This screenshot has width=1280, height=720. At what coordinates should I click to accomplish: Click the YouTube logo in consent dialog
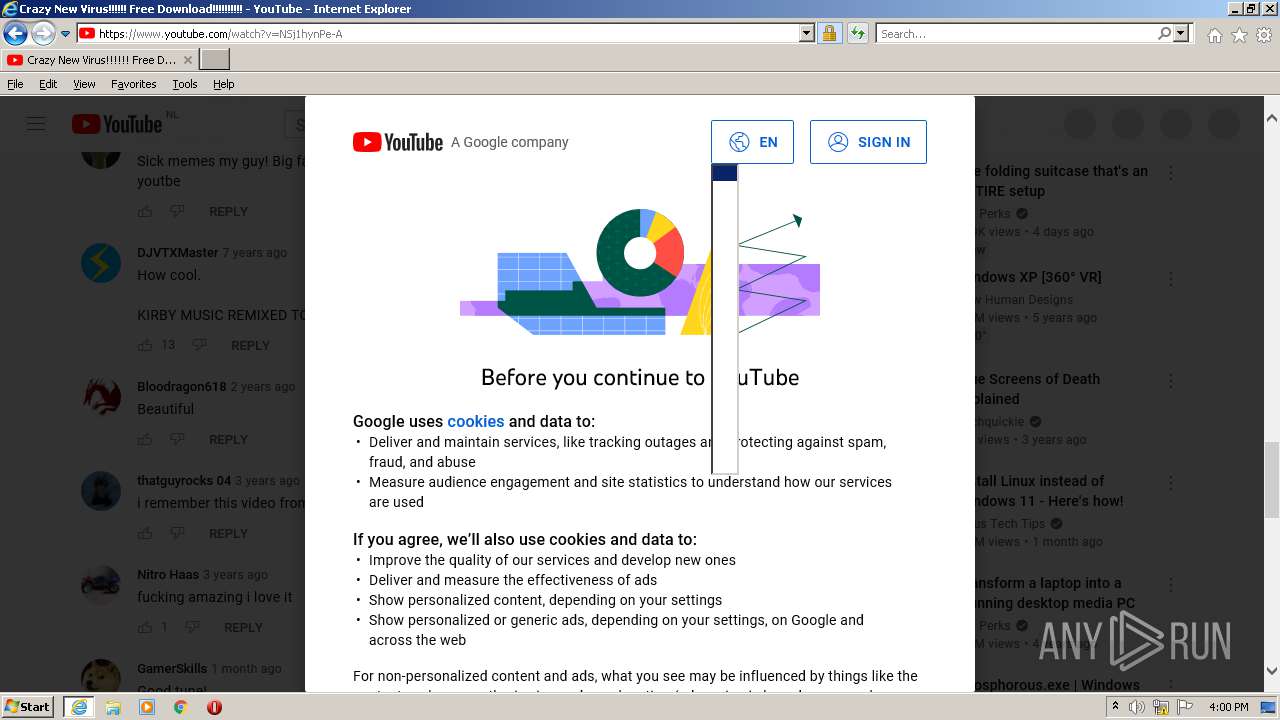point(398,142)
